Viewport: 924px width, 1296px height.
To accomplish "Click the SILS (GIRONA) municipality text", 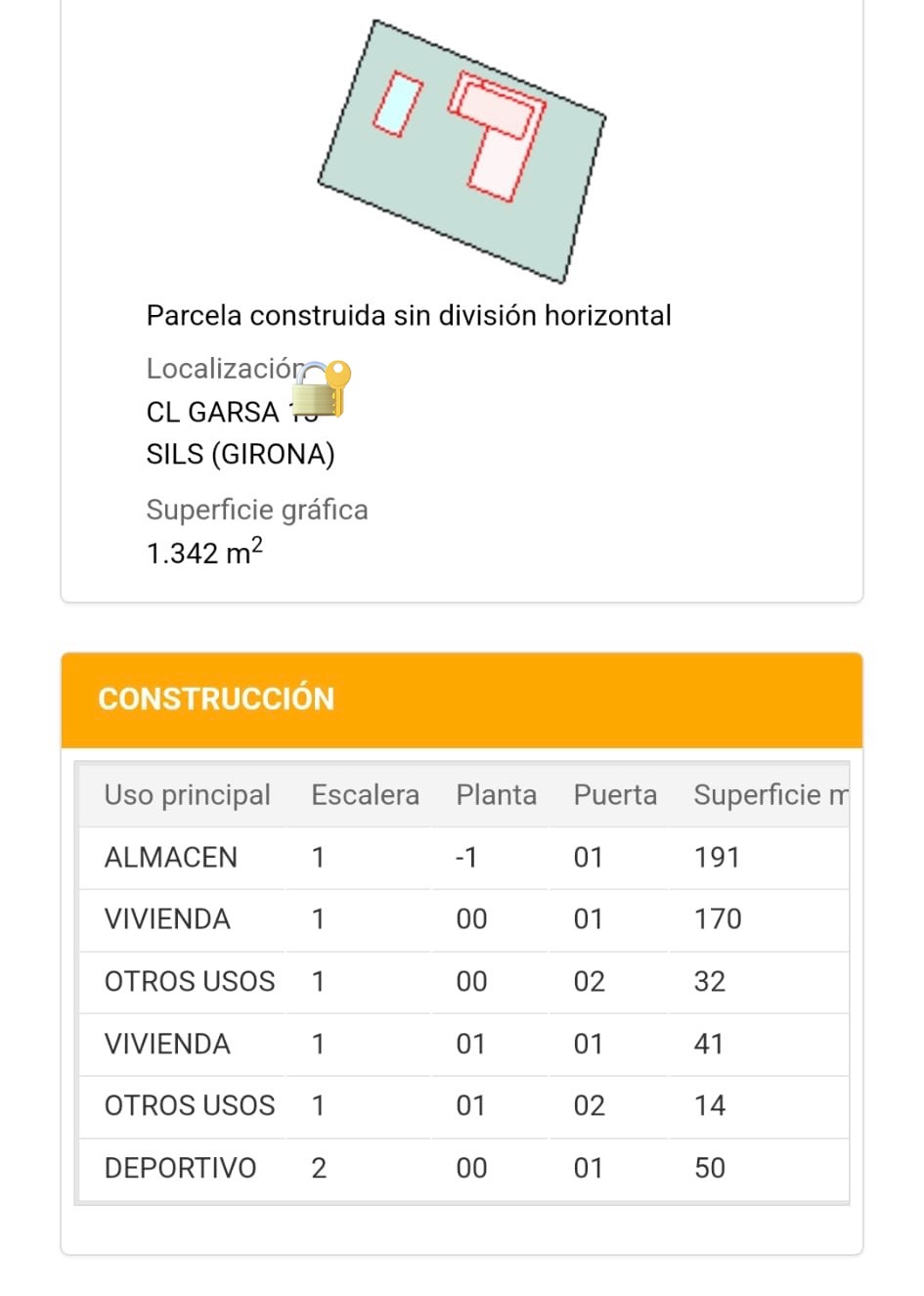I will point(241,455).
